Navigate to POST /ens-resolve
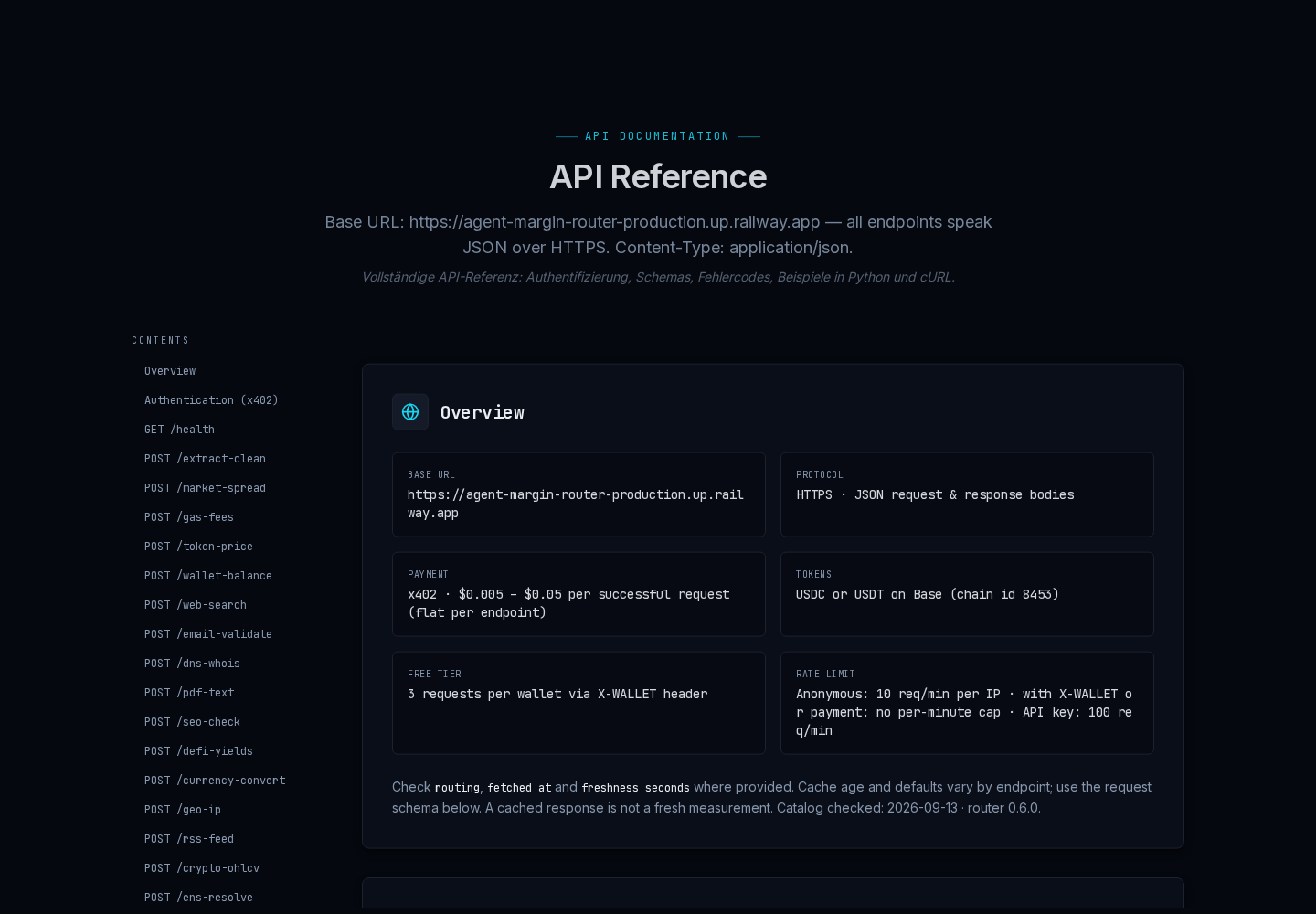 [x=198, y=898]
